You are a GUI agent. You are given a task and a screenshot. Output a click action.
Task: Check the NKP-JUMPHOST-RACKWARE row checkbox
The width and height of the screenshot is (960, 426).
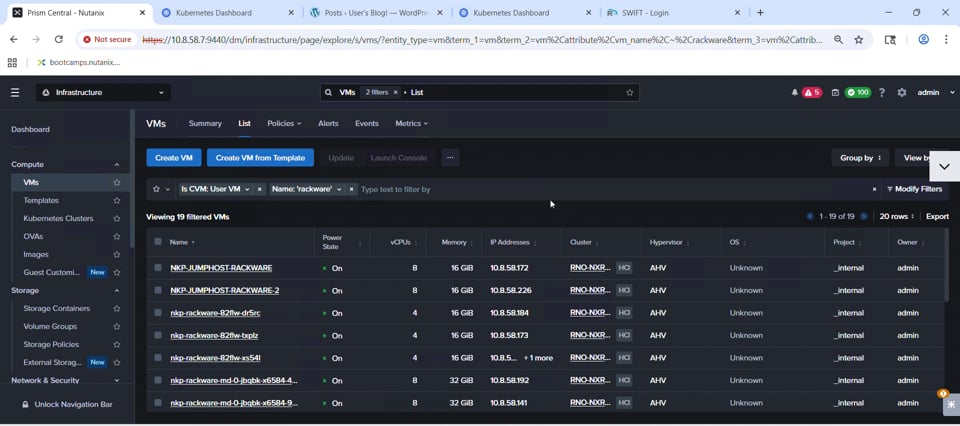[x=158, y=267]
